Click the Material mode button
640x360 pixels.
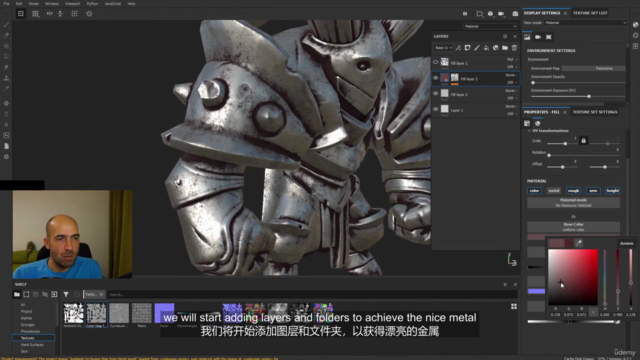[x=573, y=202]
